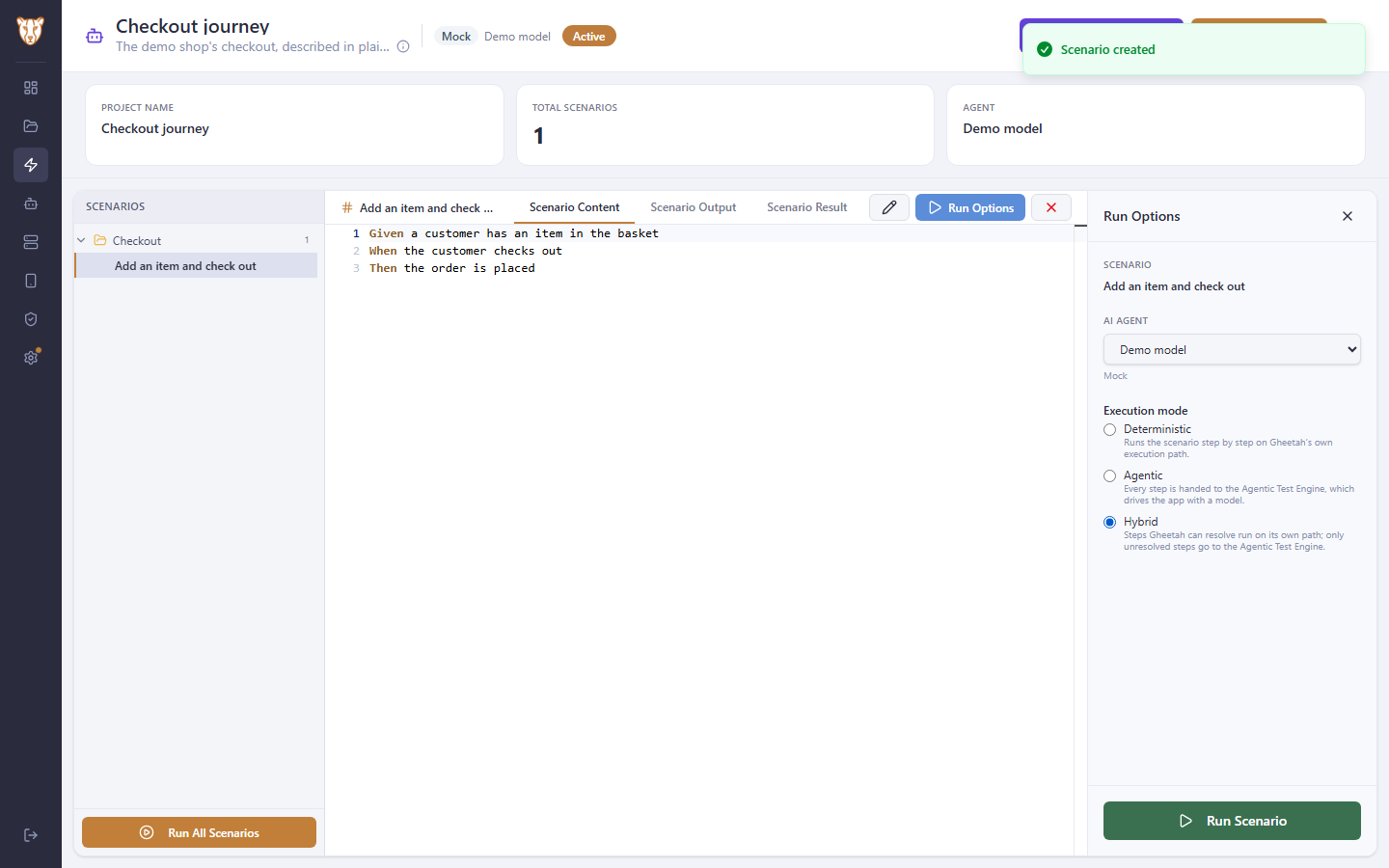The width and height of the screenshot is (1389, 868).
Task: Click the Checkout folder icon in tree
Action: click(100, 240)
